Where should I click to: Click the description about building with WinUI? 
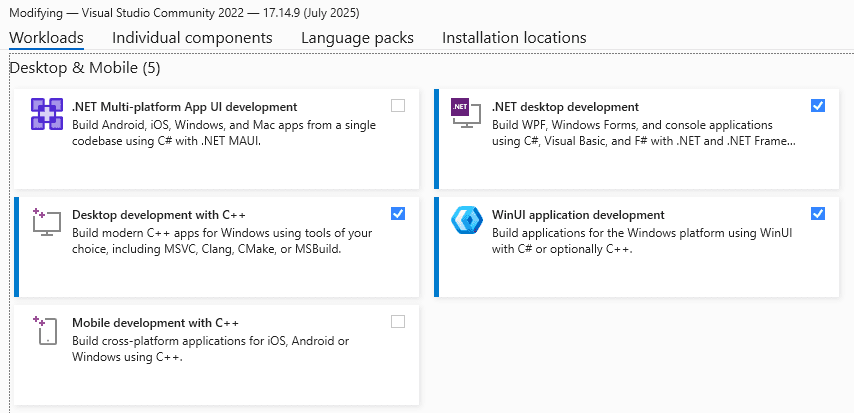tap(642, 241)
